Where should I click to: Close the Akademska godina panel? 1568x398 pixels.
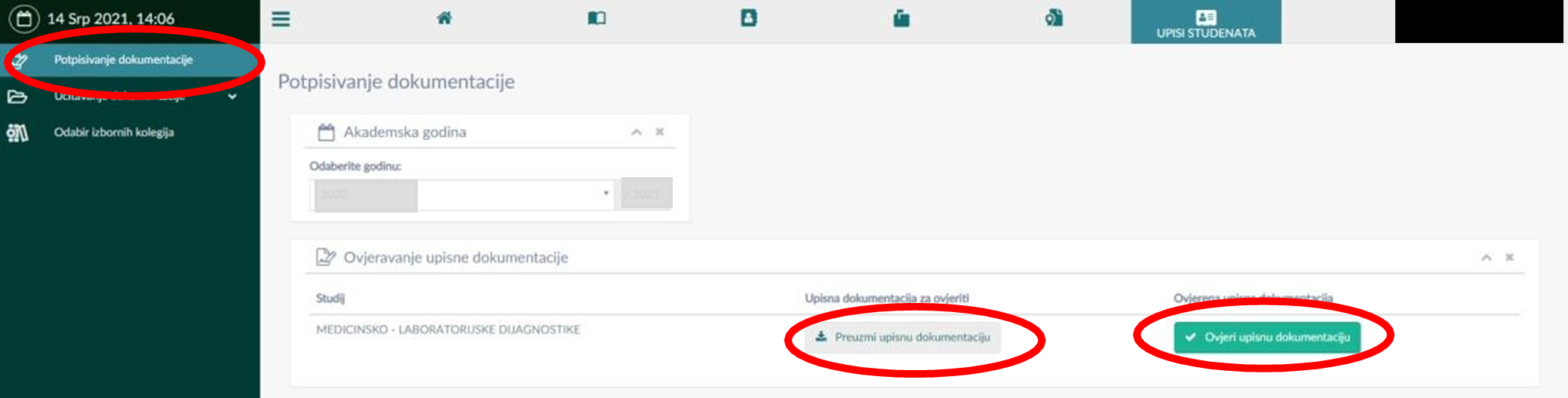pyautogui.click(x=660, y=132)
